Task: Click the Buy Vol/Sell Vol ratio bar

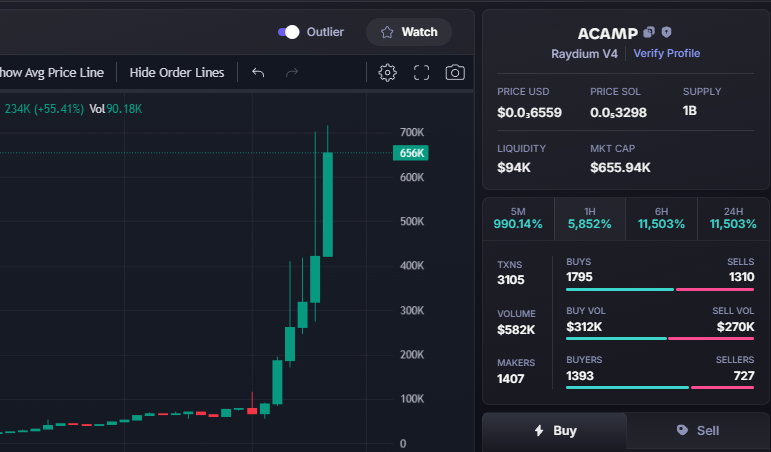Action: coord(660,338)
